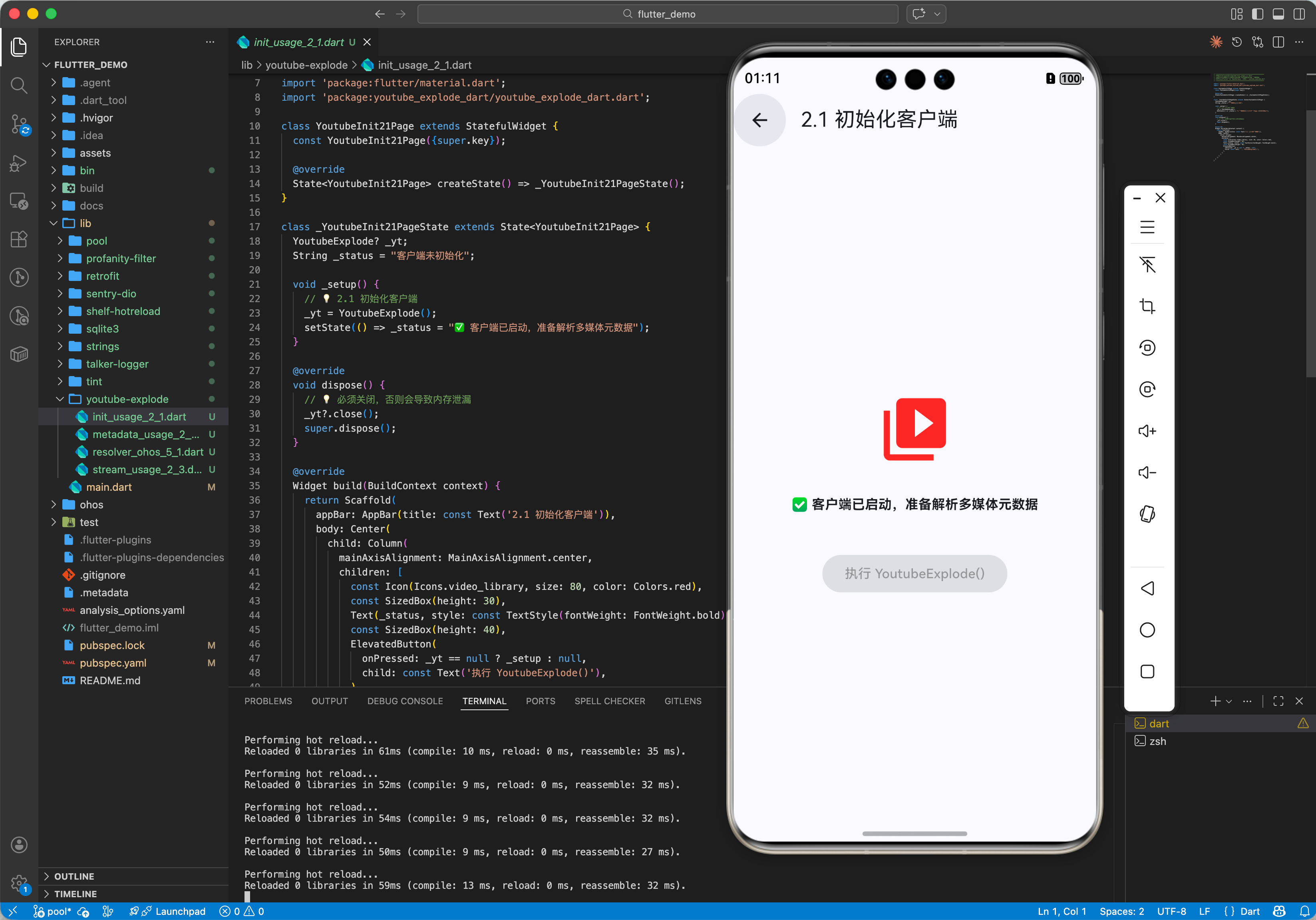Toggle the primary side bar layout button

coord(1258,14)
